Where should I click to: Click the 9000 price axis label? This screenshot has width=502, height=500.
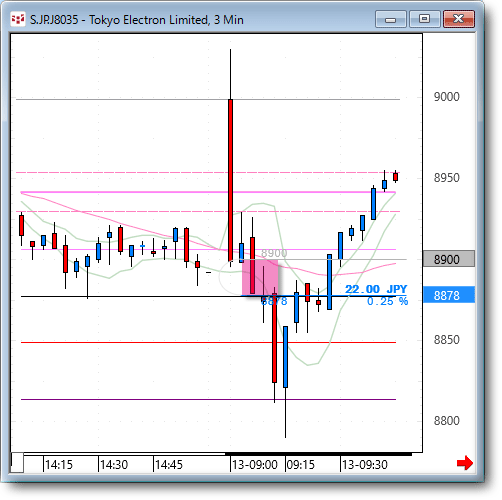[x=447, y=97]
